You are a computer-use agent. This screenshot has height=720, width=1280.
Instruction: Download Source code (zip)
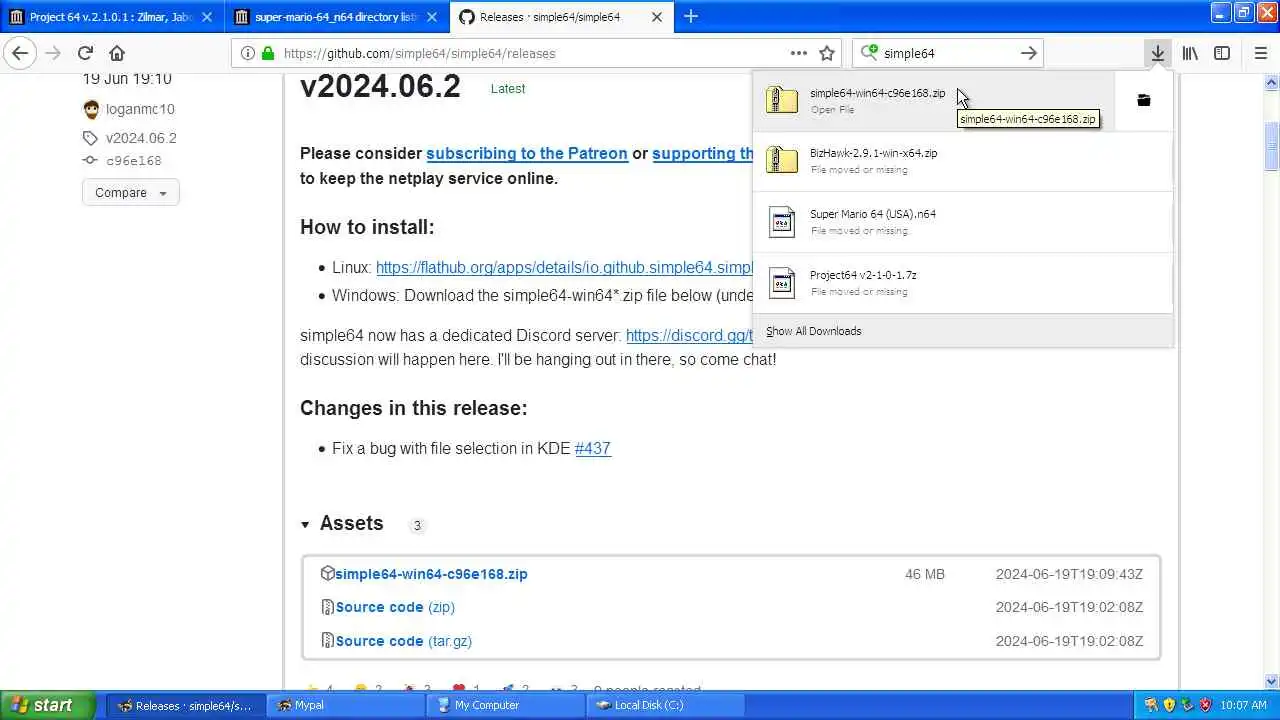pos(395,607)
